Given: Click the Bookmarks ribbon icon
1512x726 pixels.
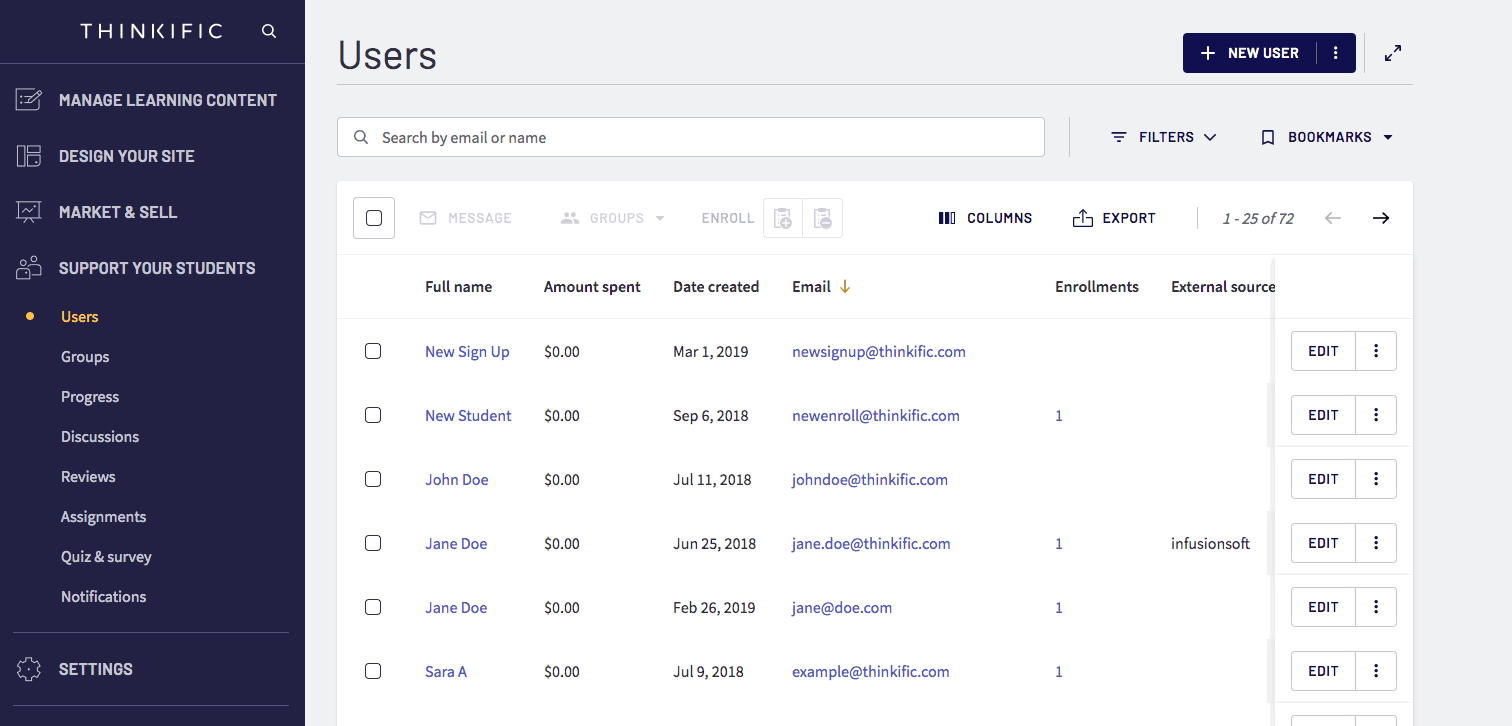Looking at the screenshot, I should [1268, 137].
